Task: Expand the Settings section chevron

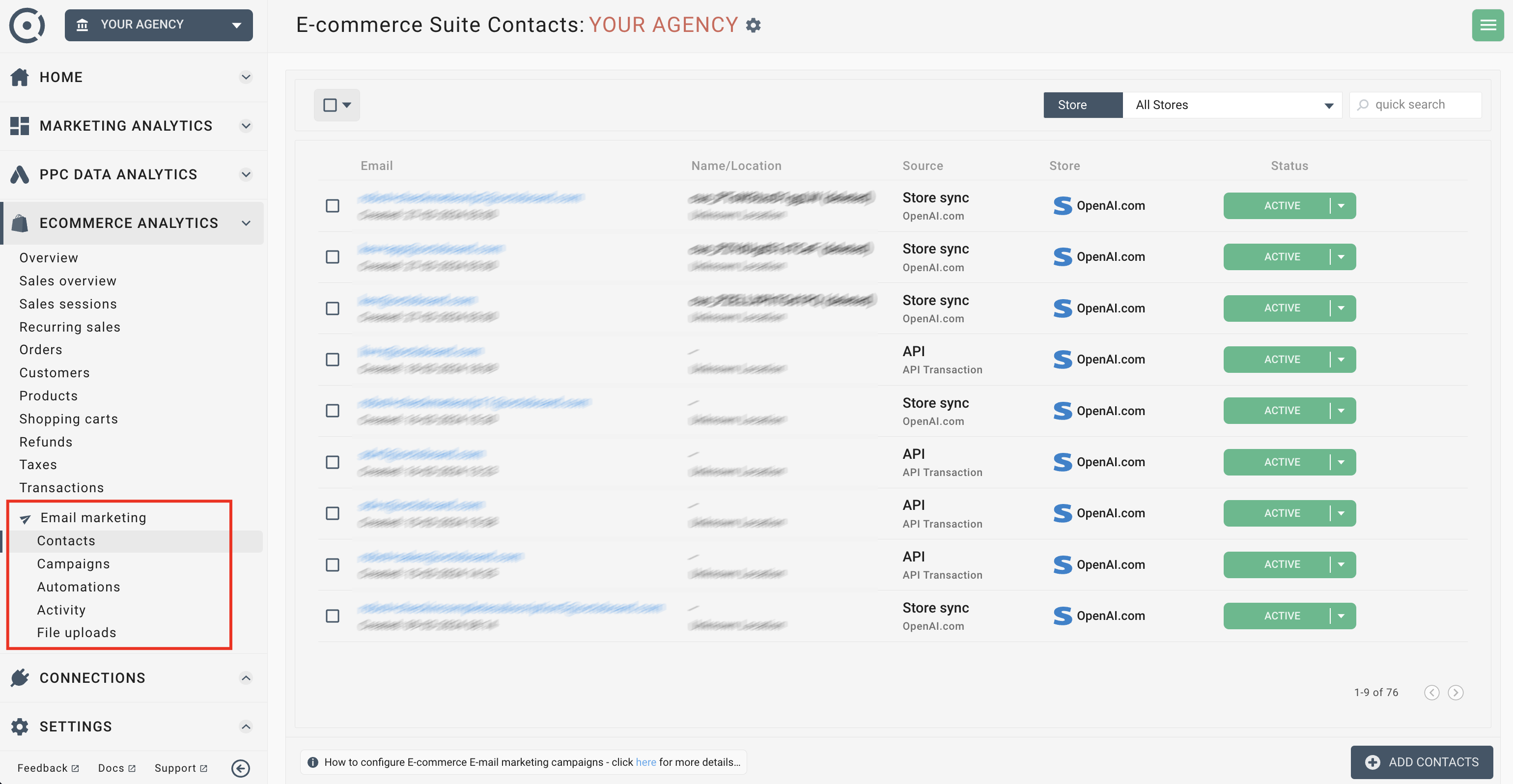Action: [246, 727]
